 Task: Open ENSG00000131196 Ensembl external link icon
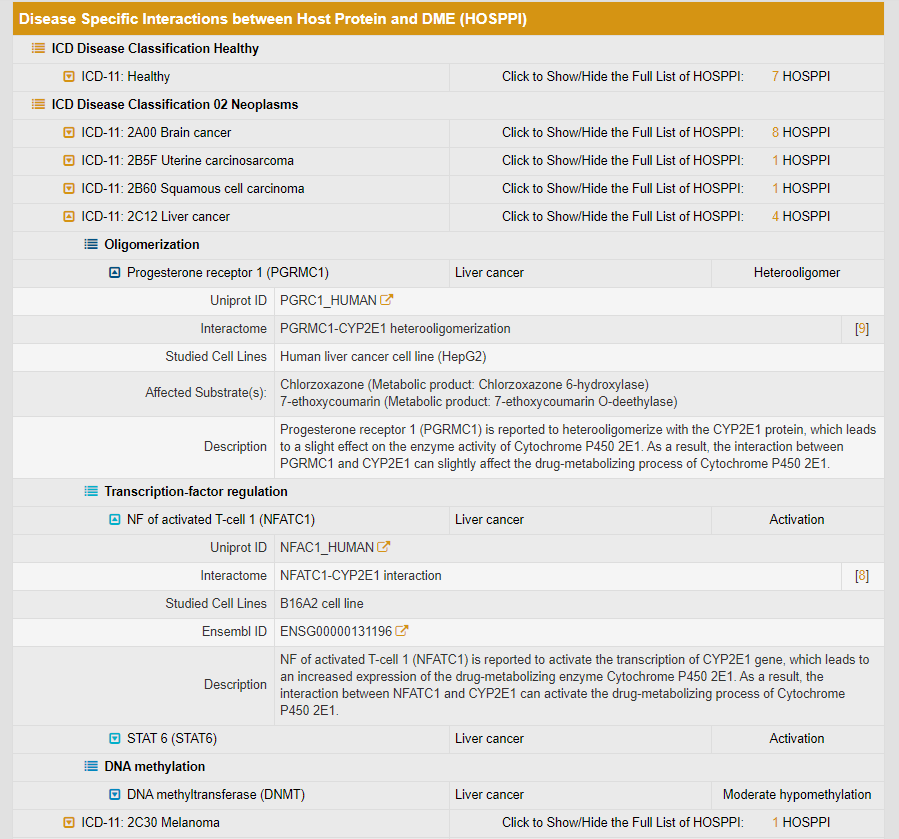pyautogui.click(x=402, y=631)
